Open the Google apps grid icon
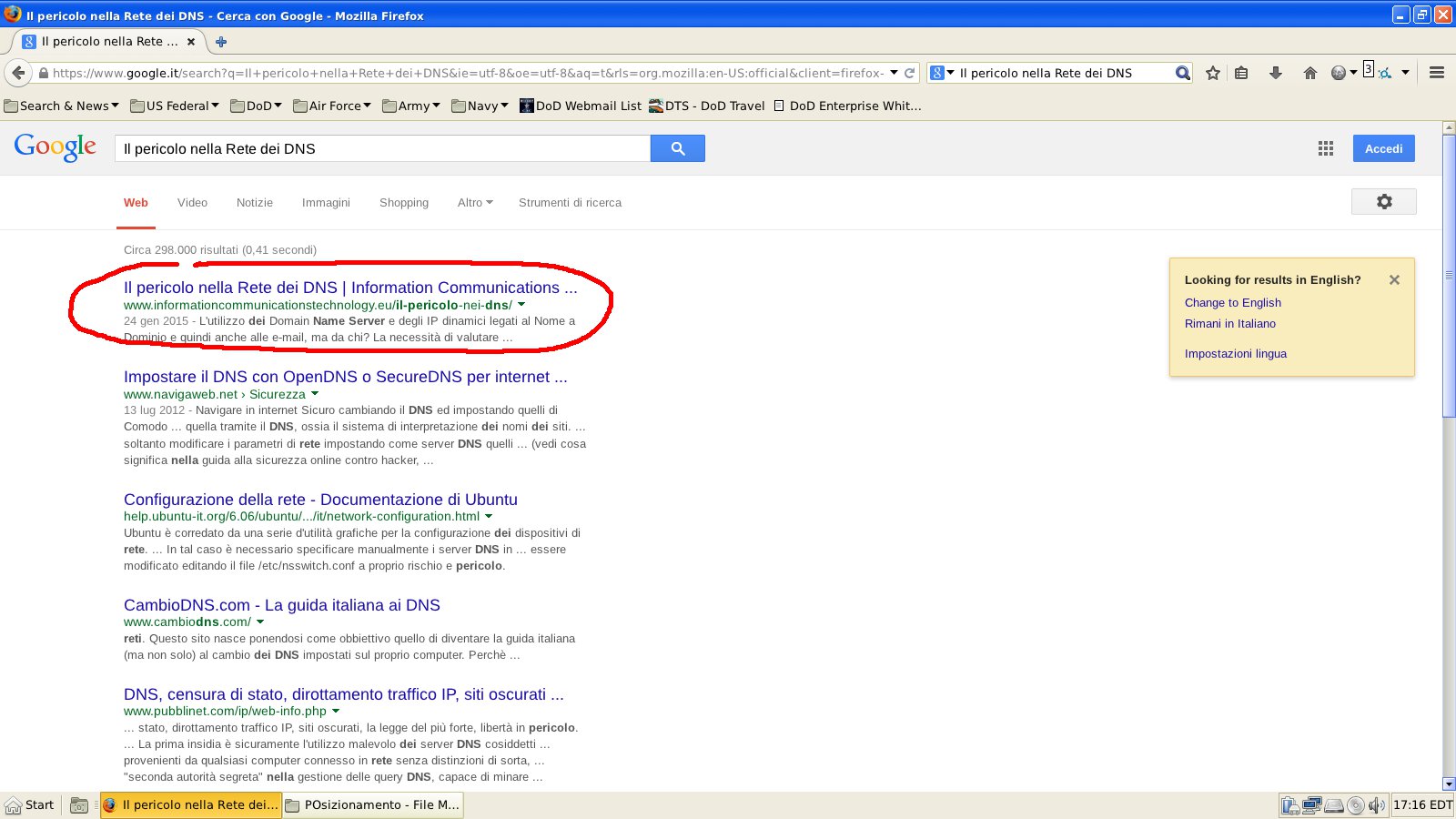 1326,148
